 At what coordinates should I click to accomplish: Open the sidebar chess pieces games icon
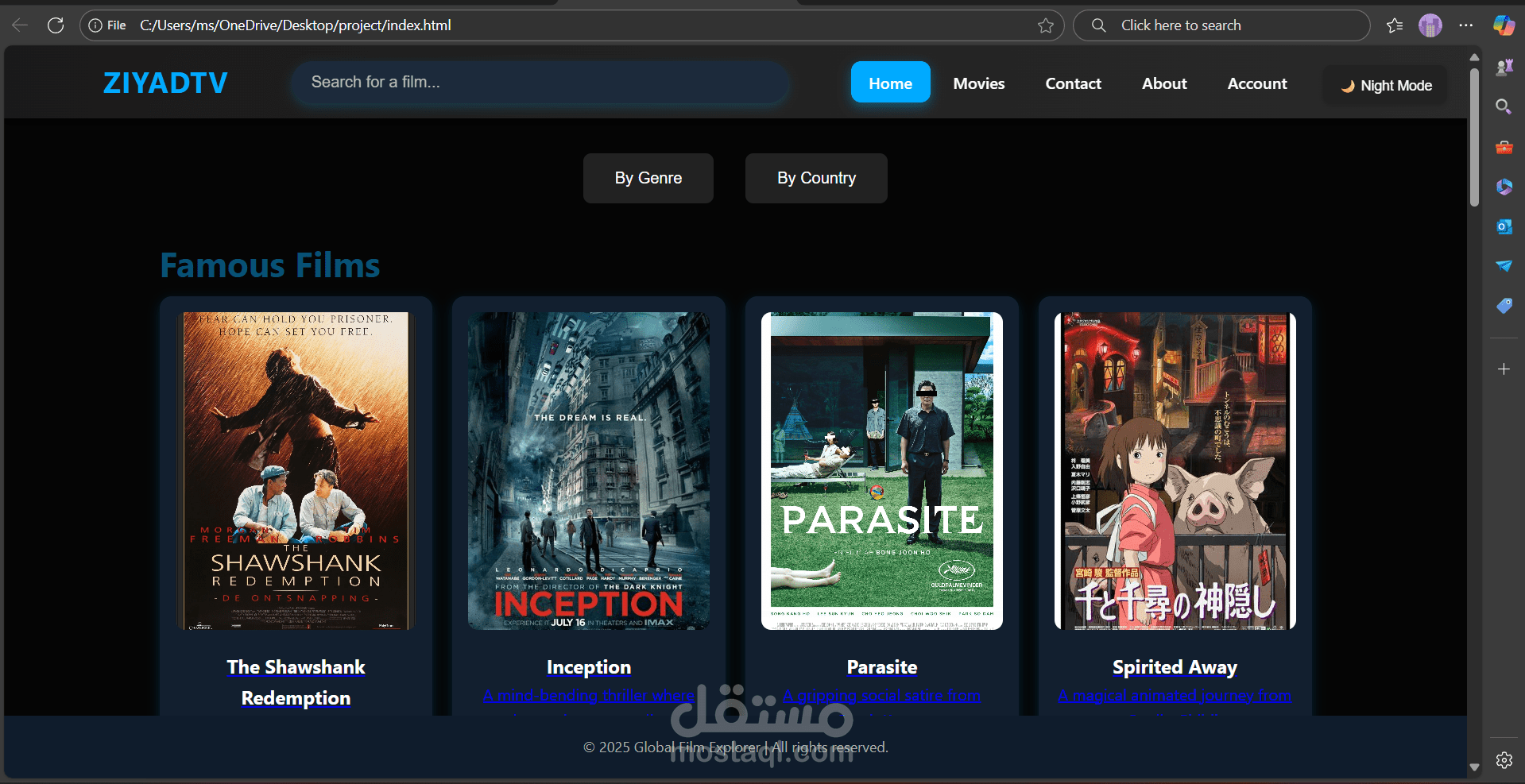tap(1504, 68)
